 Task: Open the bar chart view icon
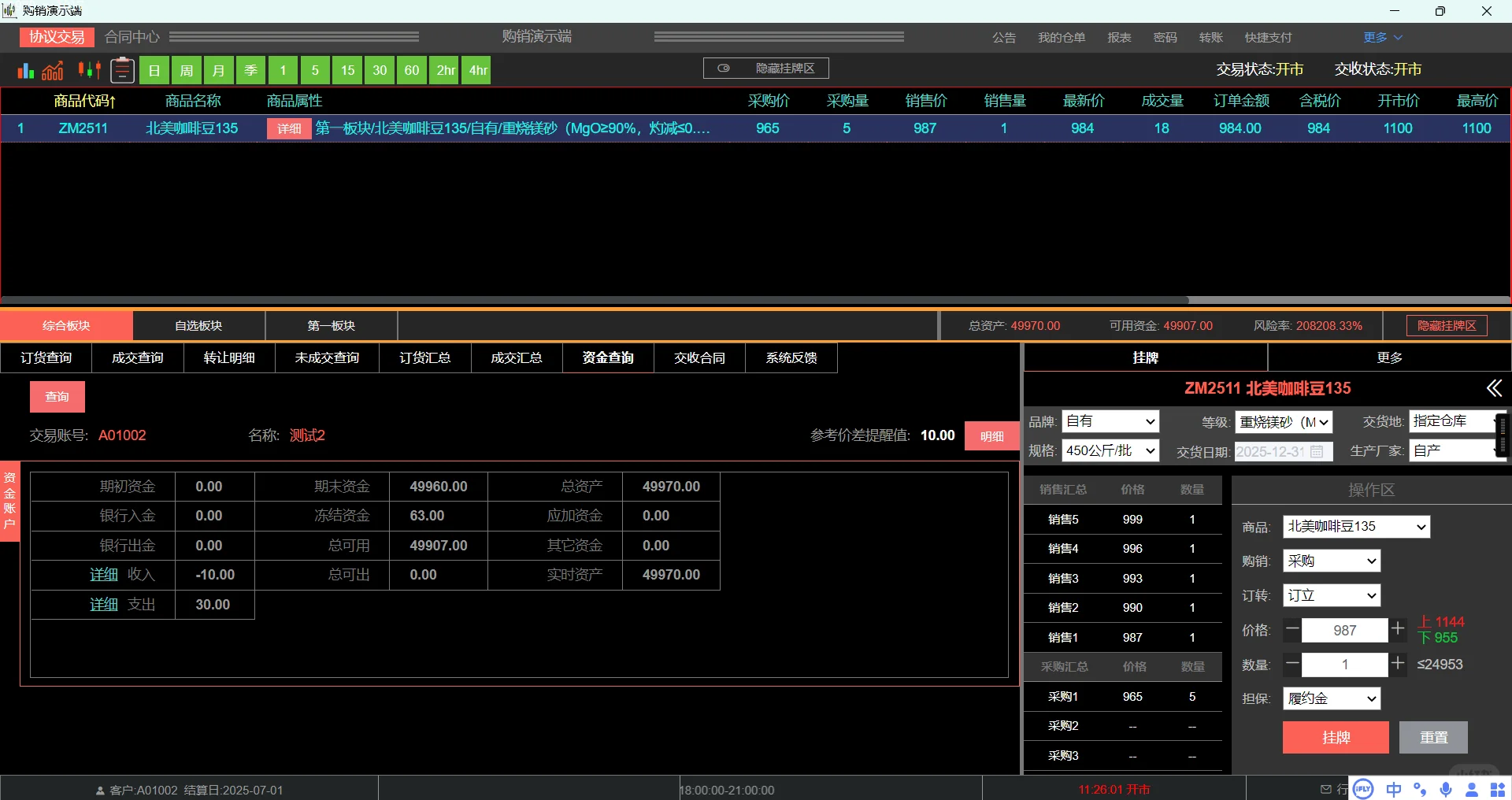26,70
